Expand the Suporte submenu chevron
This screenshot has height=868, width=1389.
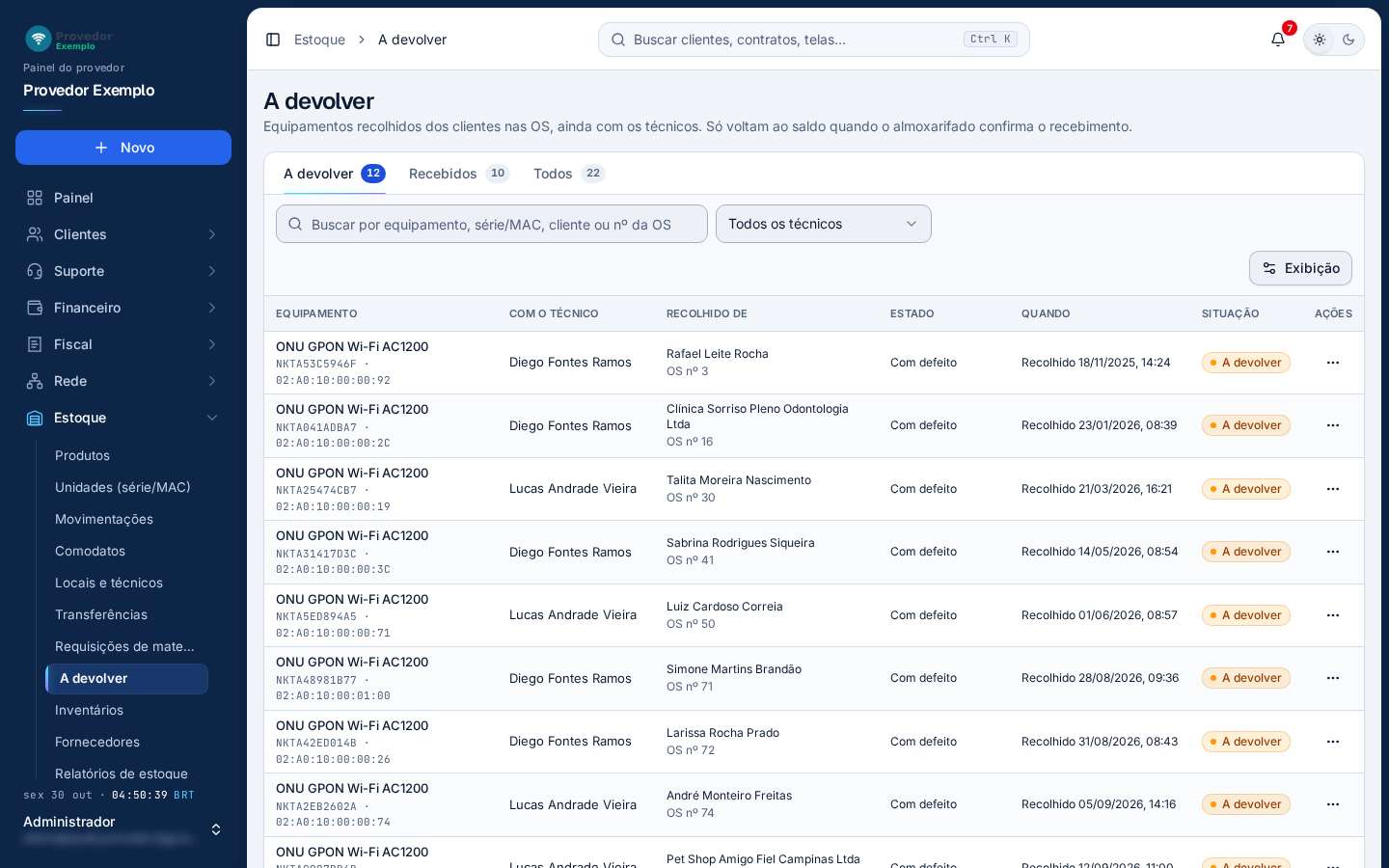point(212,271)
